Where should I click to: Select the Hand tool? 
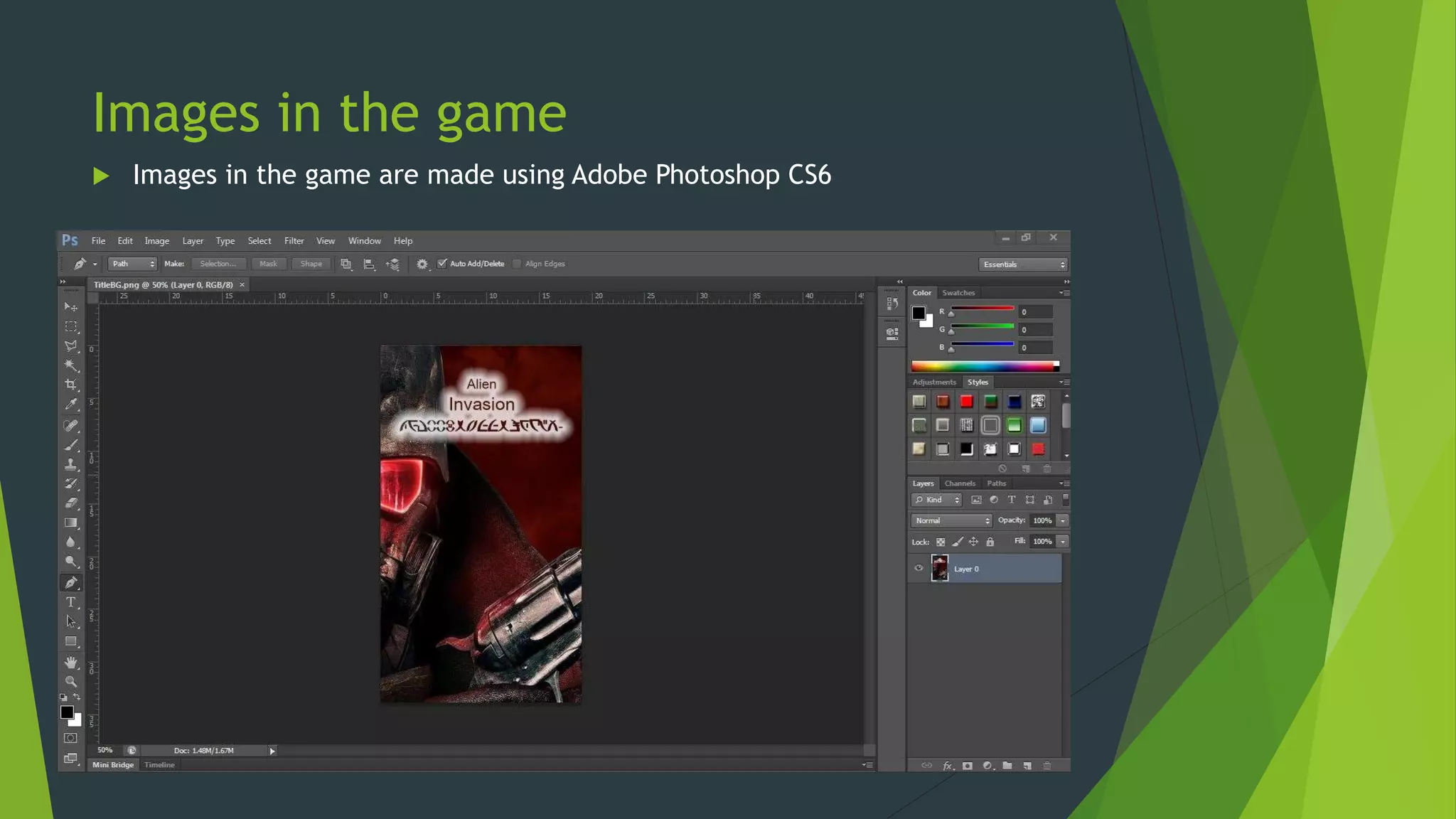(71, 662)
